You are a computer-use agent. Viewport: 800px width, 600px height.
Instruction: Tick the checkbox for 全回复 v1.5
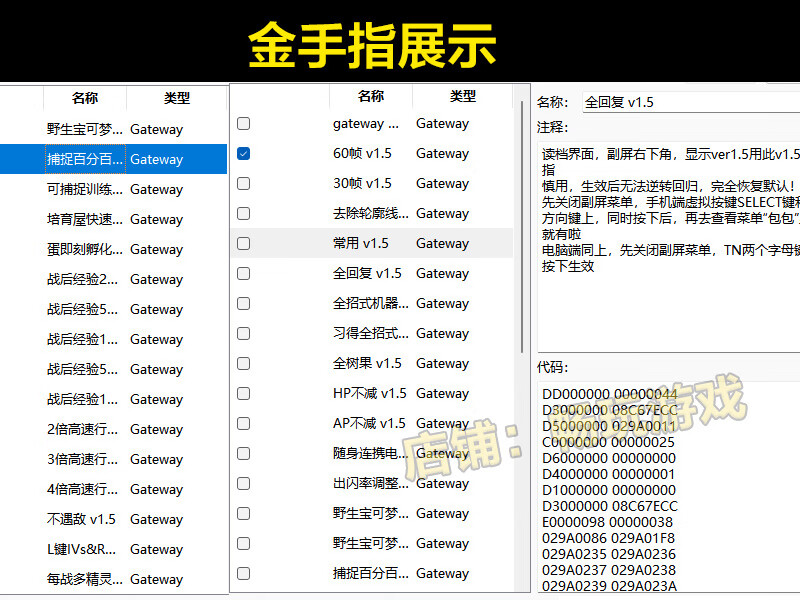(x=243, y=274)
